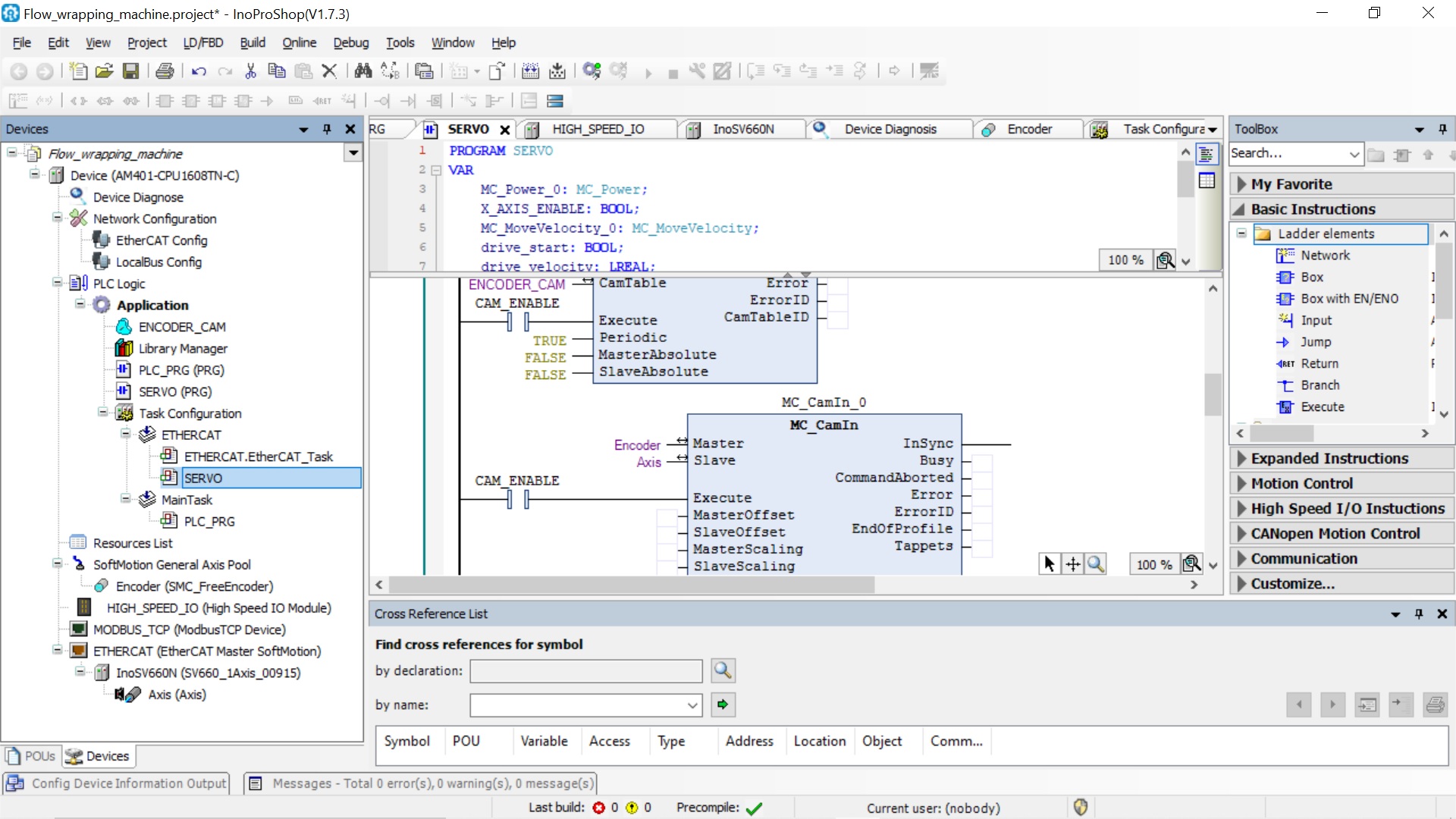This screenshot has width=1456, height=819.
Task: Open the Online menu
Action: point(299,42)
